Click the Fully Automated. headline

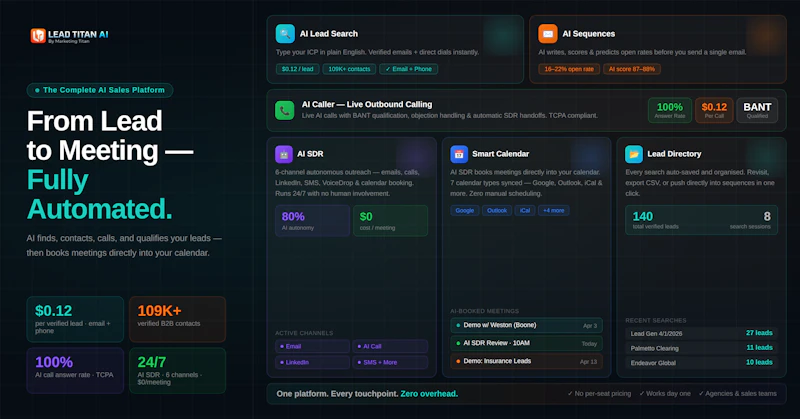point(99,195)
